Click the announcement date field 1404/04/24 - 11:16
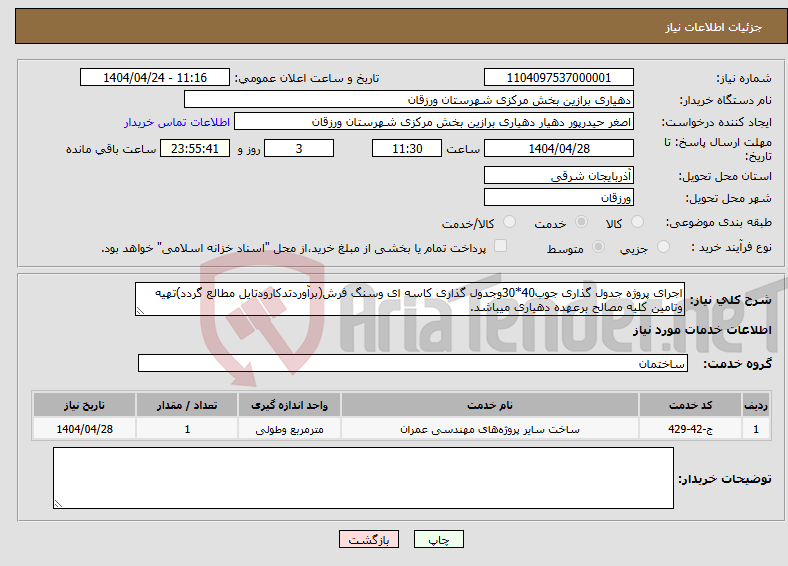788x566 pixels. [155, 77]
